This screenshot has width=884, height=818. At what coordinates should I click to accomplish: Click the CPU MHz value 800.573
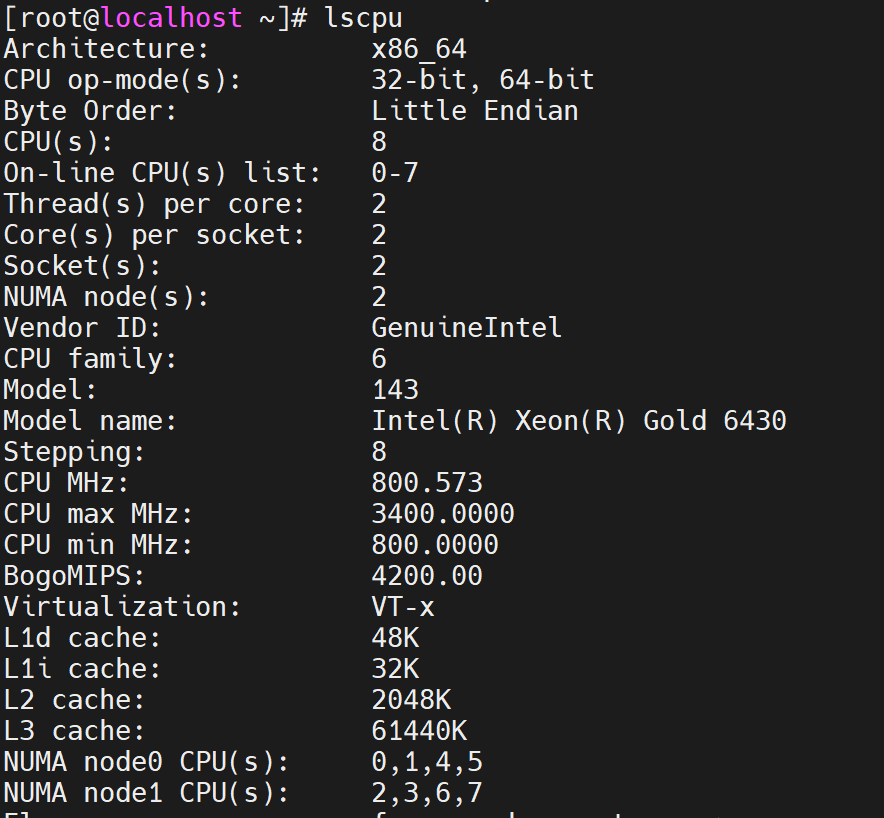[x=427, y=483]
